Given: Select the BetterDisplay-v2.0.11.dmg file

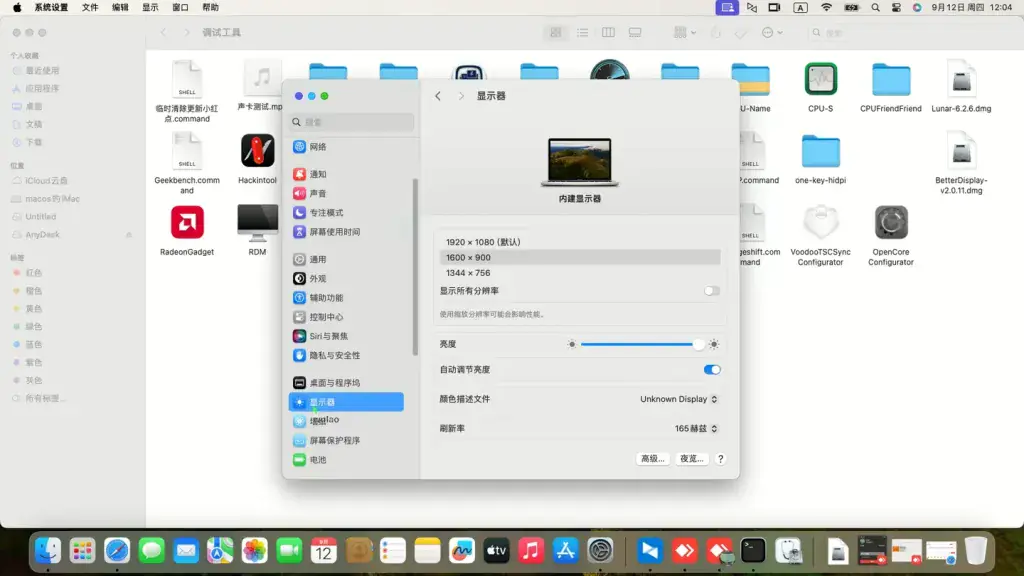Looking at the screenshot, I should pyautogui.click(x=961, y=151).
